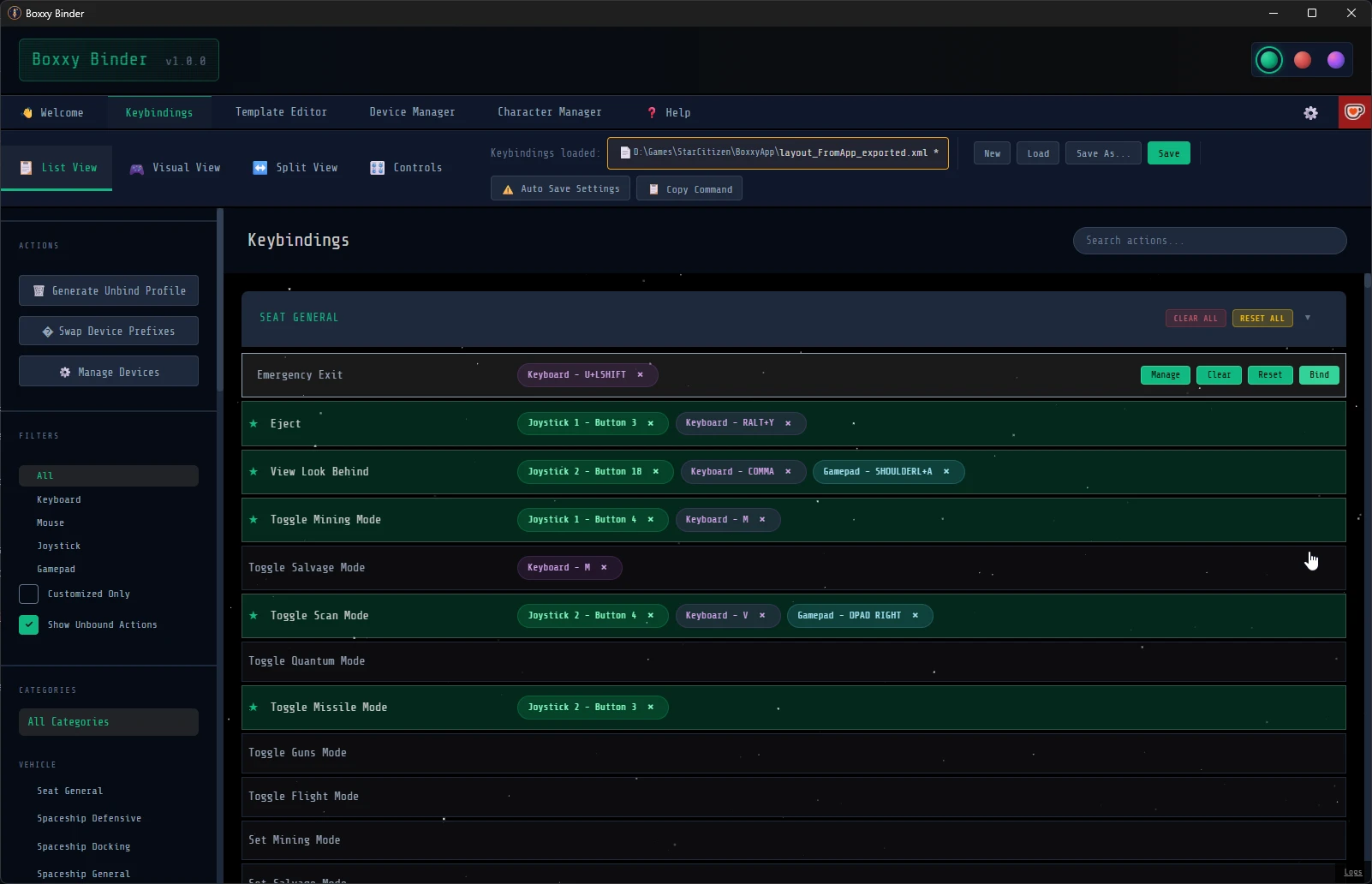Click the Save As... button
The height and width of the screenshot is (884, 1372).
[x=1103, y=153]
